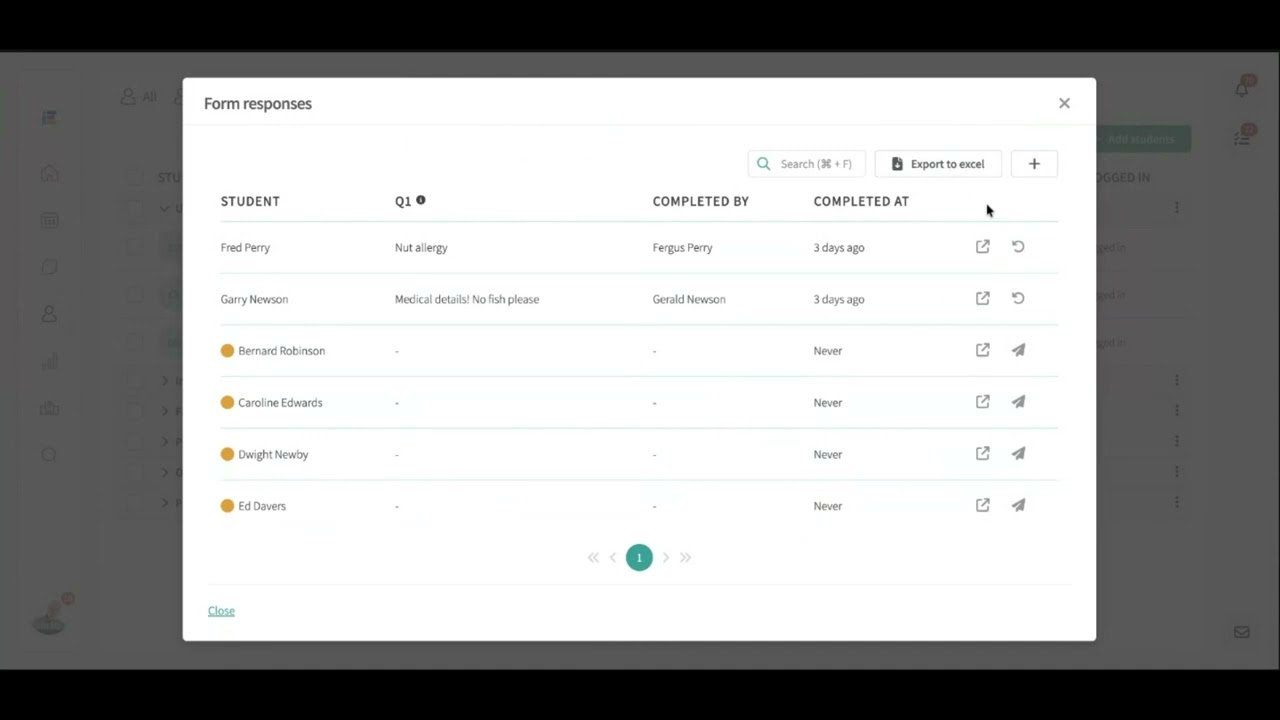Click the Export to excel button

[938, 164]
